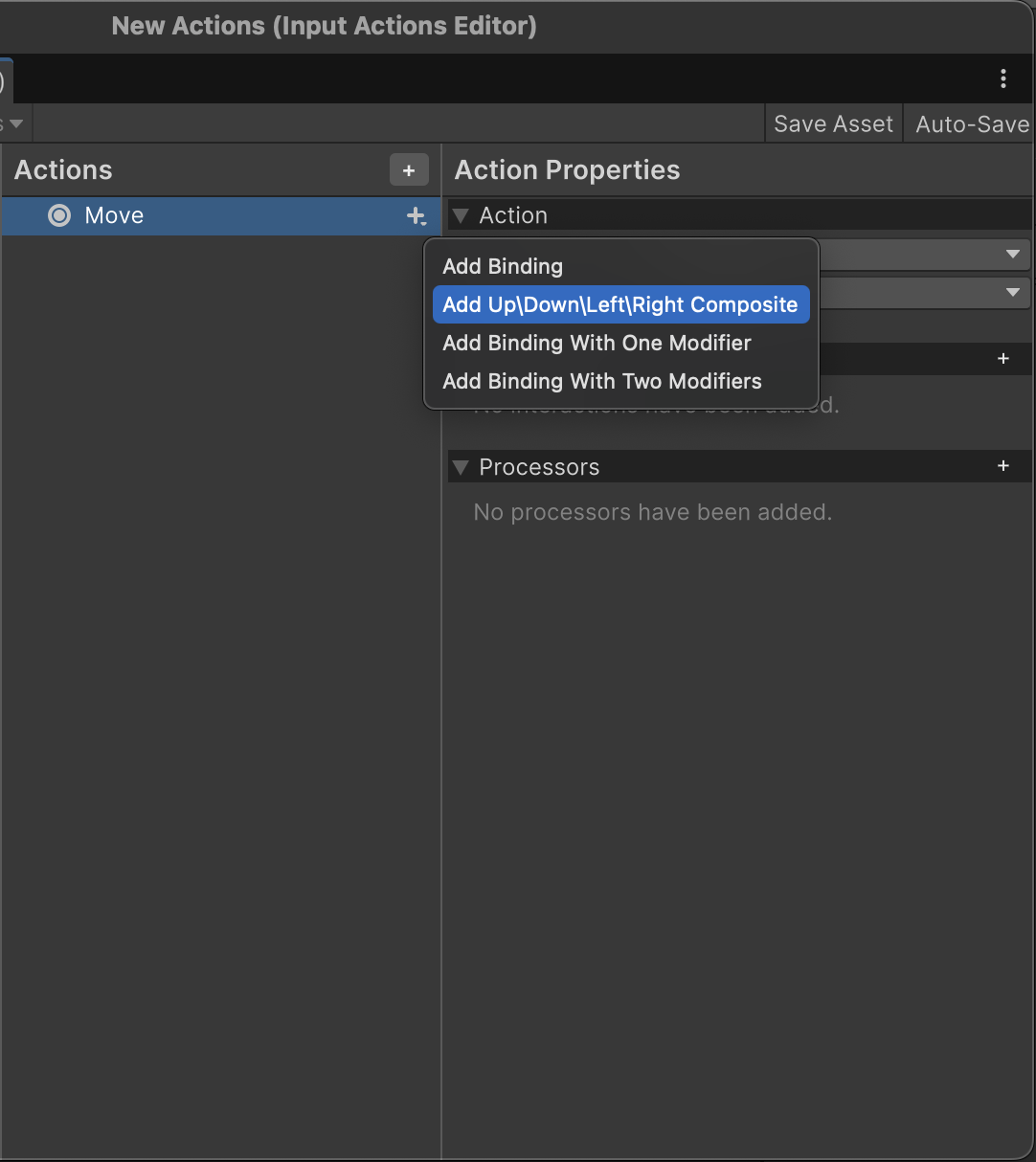Viewport: 1036px width, 1162px height.
Task: Select the Move action in the list
Action: (114, 216)
